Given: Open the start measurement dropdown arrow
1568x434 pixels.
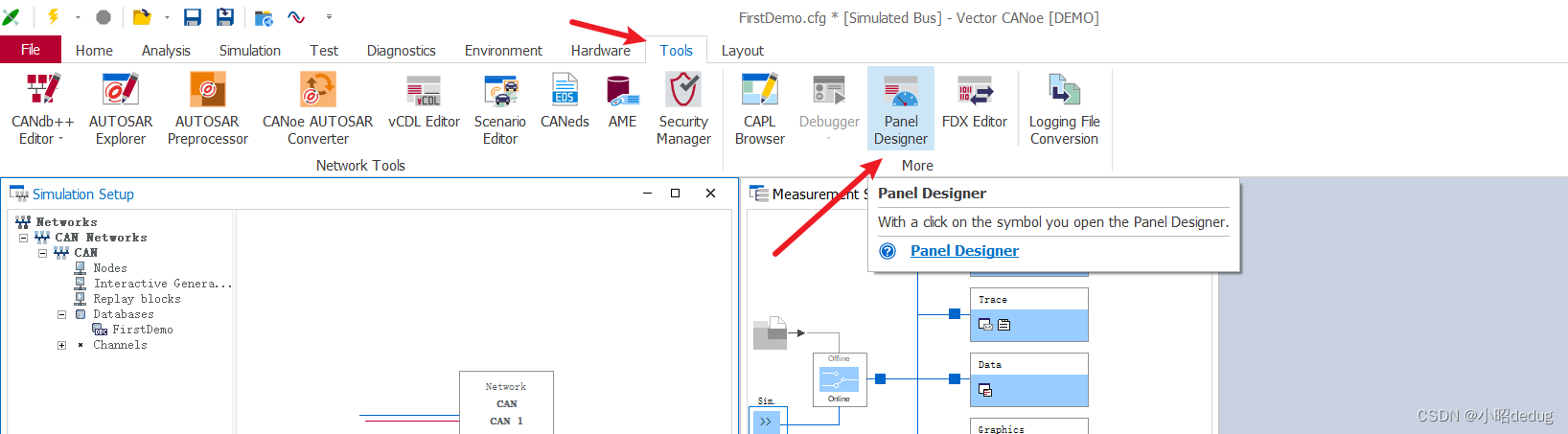Looking at the screenshot, I should 78,17.
